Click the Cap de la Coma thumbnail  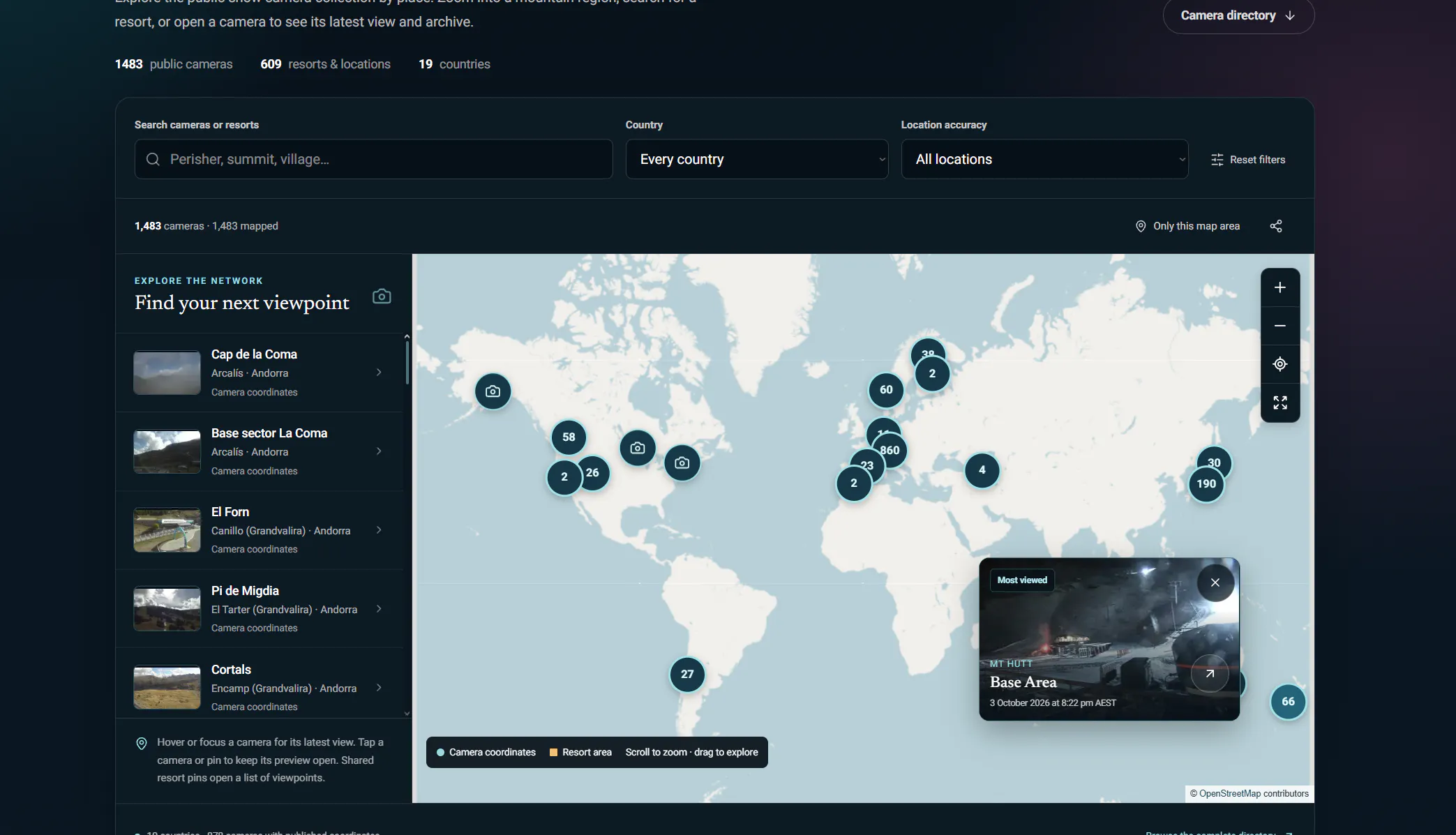[x=167, y=373]
